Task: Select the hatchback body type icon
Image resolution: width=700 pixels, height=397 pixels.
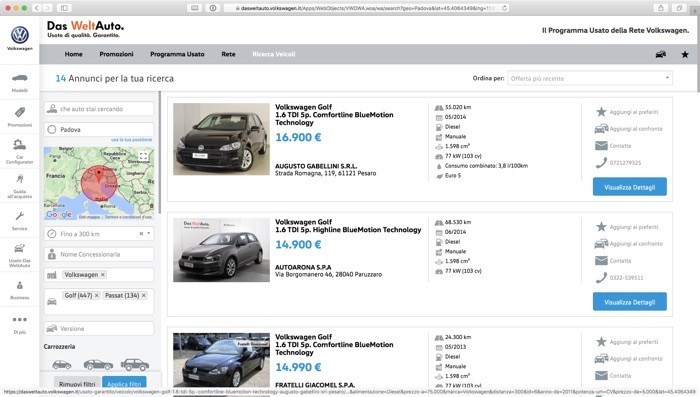Action: click(62, 364)
